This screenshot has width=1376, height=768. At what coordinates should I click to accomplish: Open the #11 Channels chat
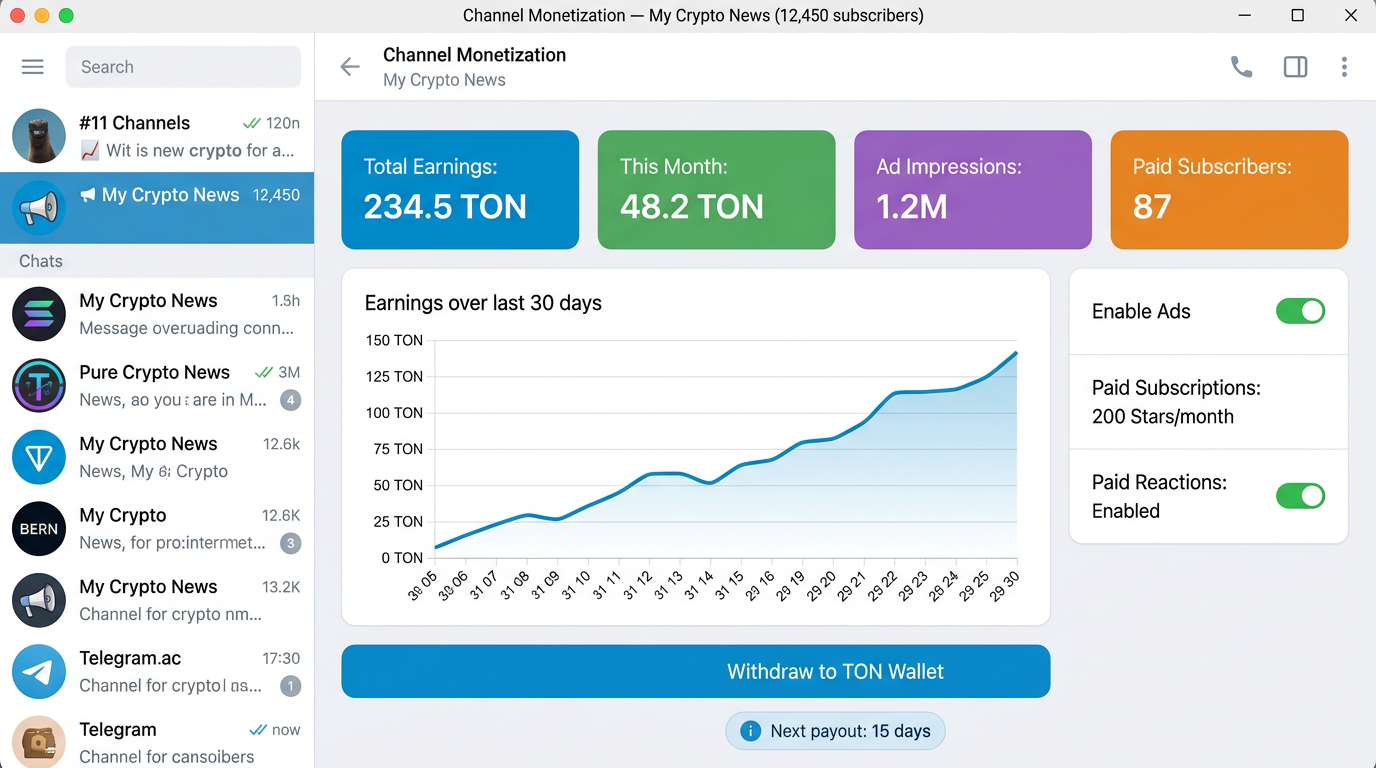coord(157,136)
